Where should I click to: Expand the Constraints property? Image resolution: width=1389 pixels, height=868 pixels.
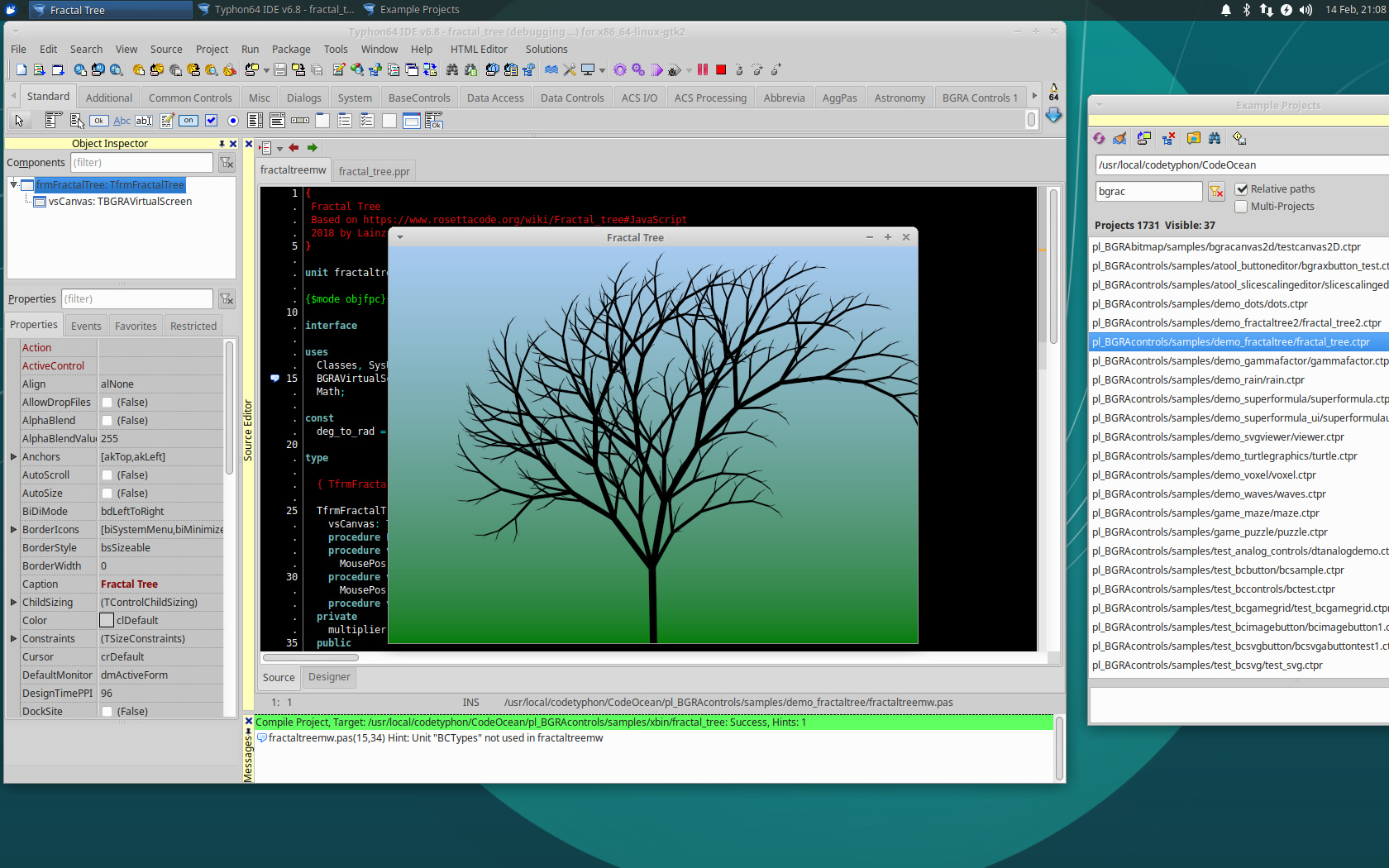(13, 639)
